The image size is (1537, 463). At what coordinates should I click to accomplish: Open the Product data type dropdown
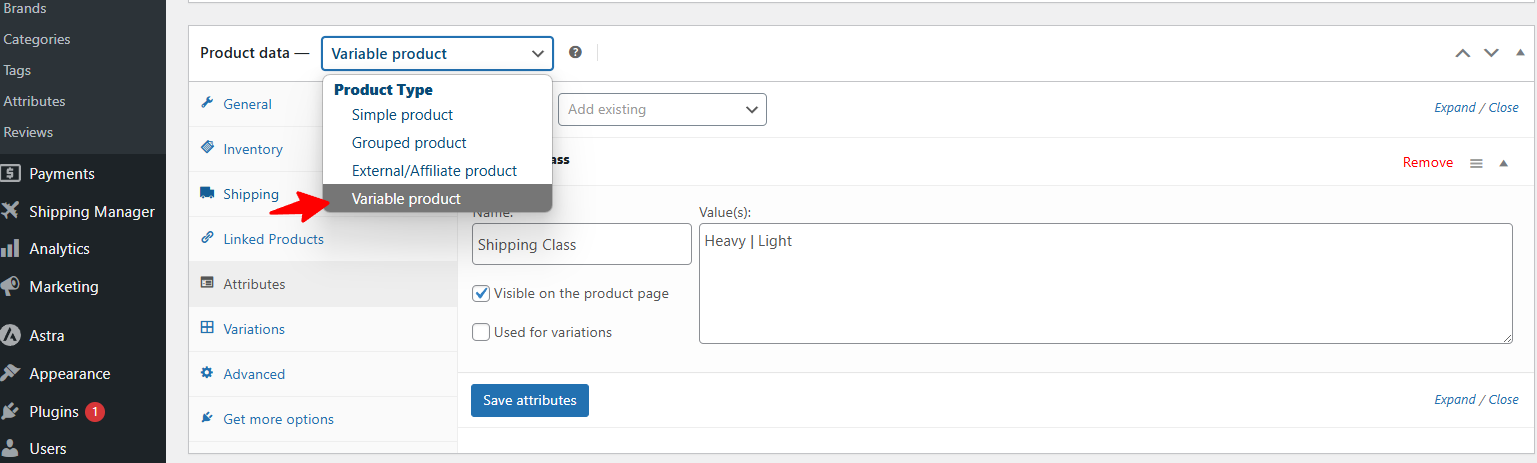(x=437, y=53)
